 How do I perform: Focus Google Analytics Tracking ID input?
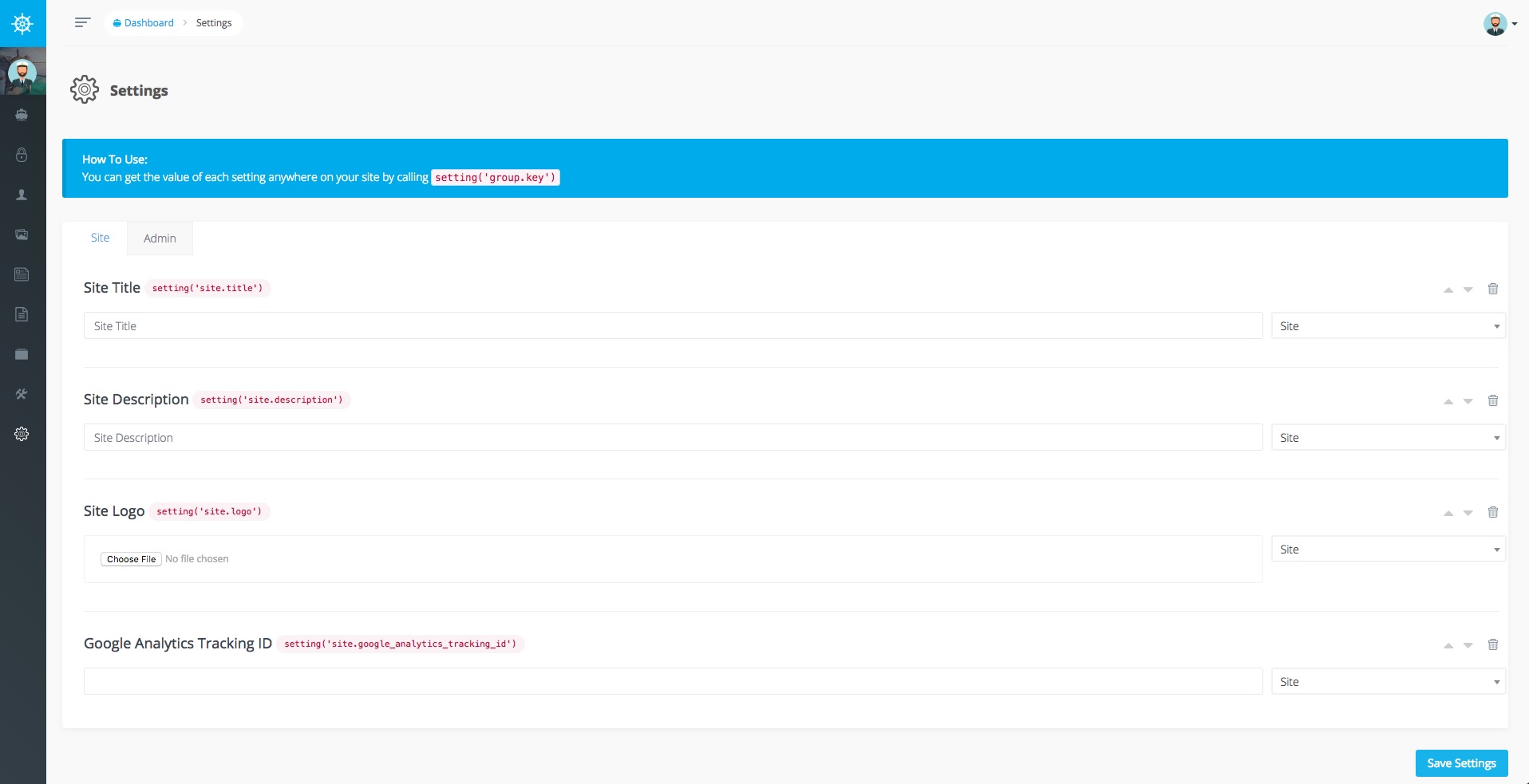673,681
